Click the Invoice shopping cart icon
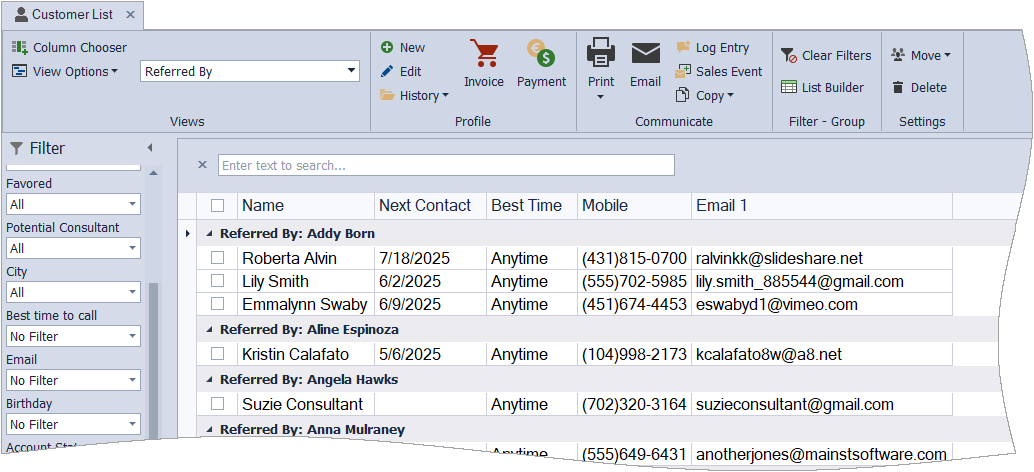 (483, 55)
